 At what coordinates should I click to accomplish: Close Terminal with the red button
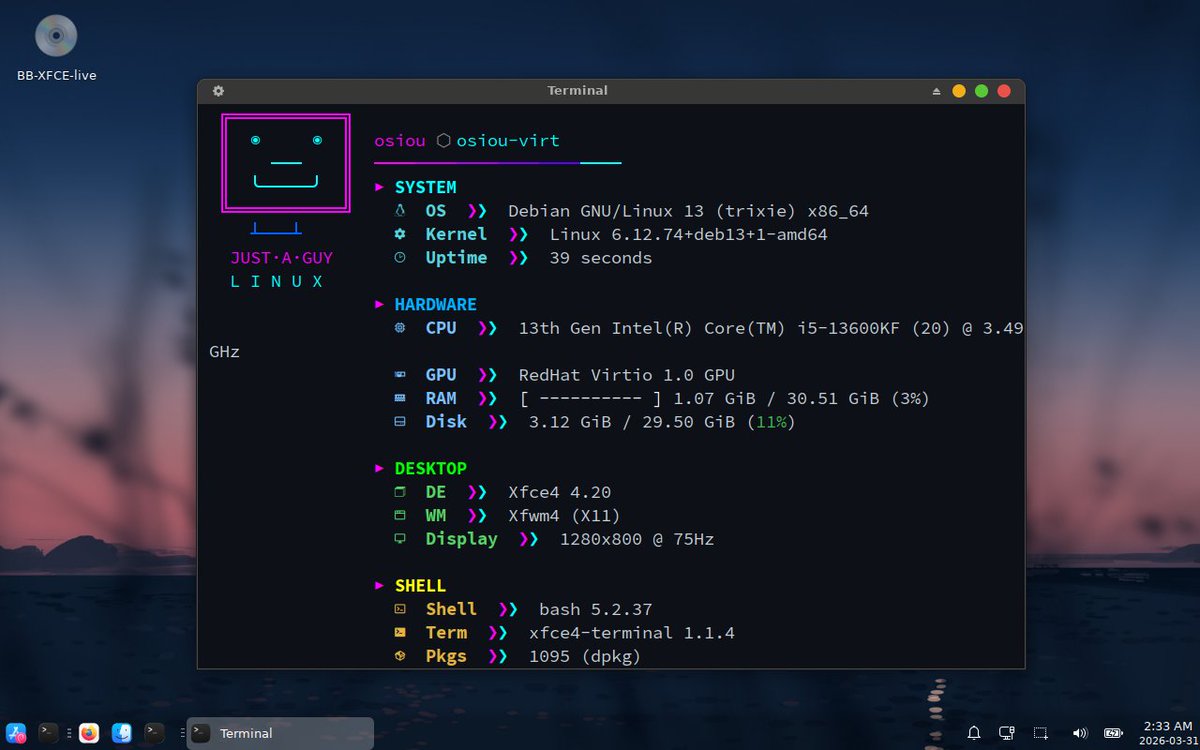(1004, 91)
